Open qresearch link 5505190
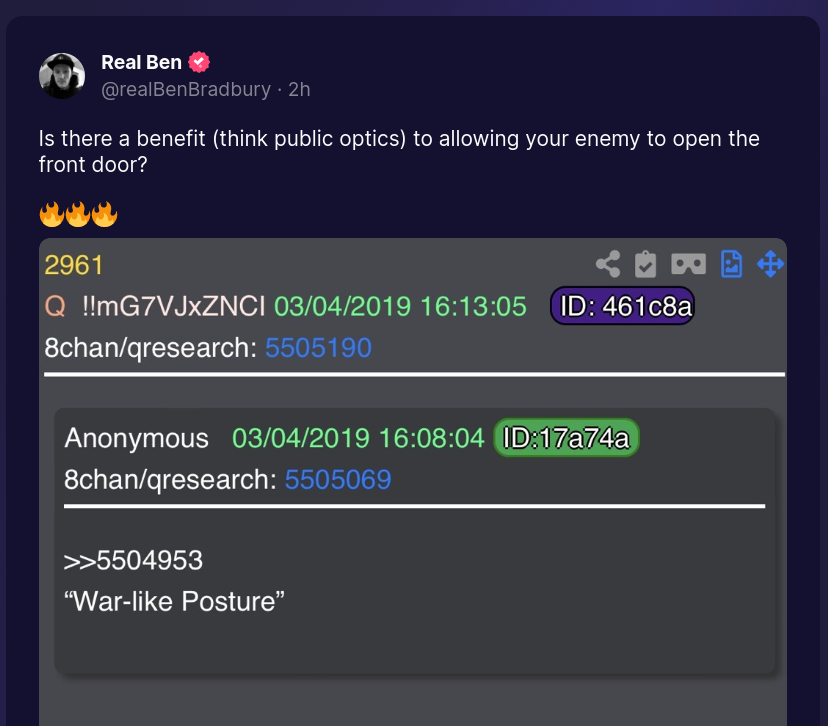The height and width of the screenshot is (726, 828). point(318,348)
